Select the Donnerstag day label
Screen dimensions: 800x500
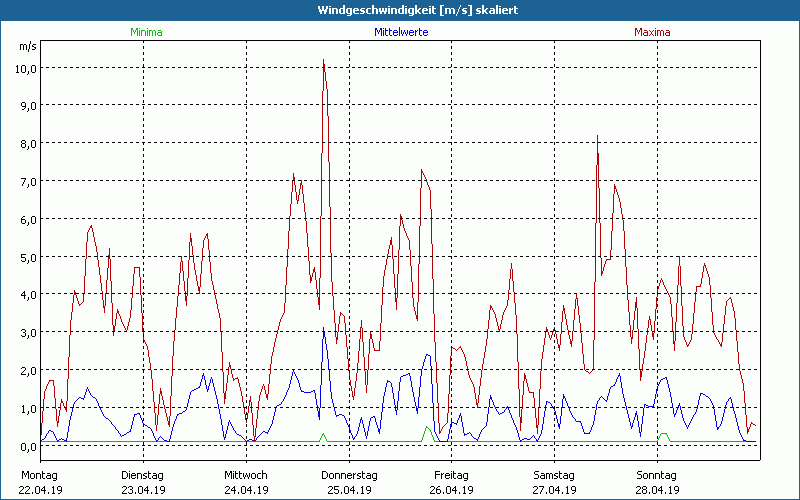point(349,475)
